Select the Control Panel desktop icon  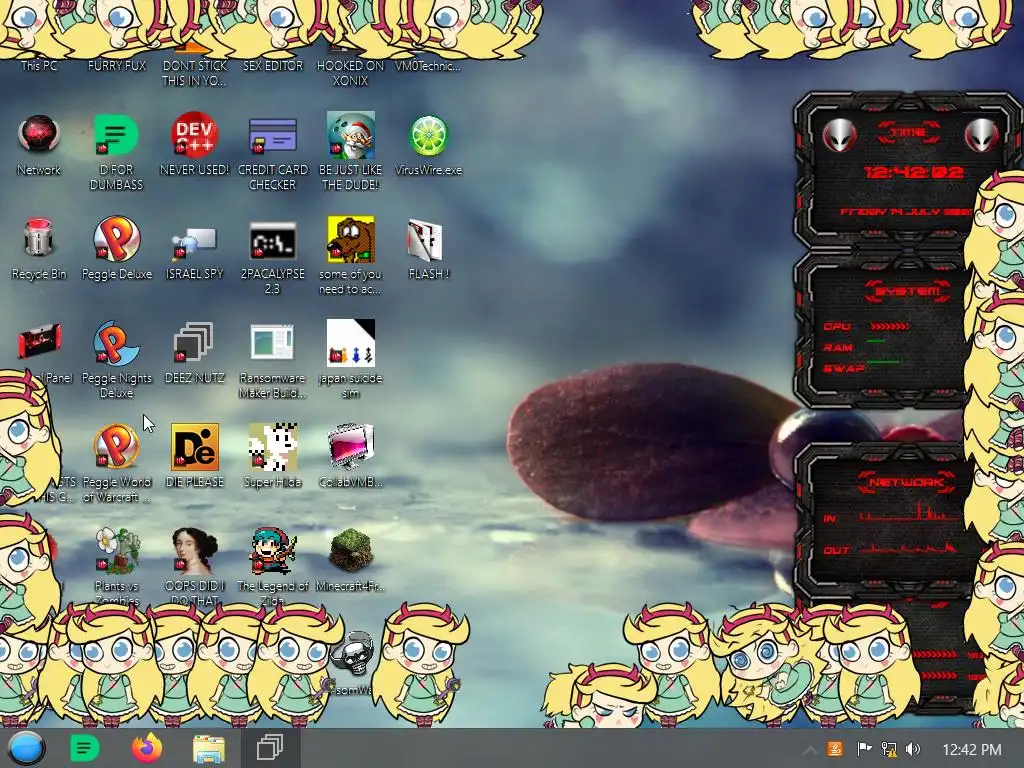pos(39,342)
